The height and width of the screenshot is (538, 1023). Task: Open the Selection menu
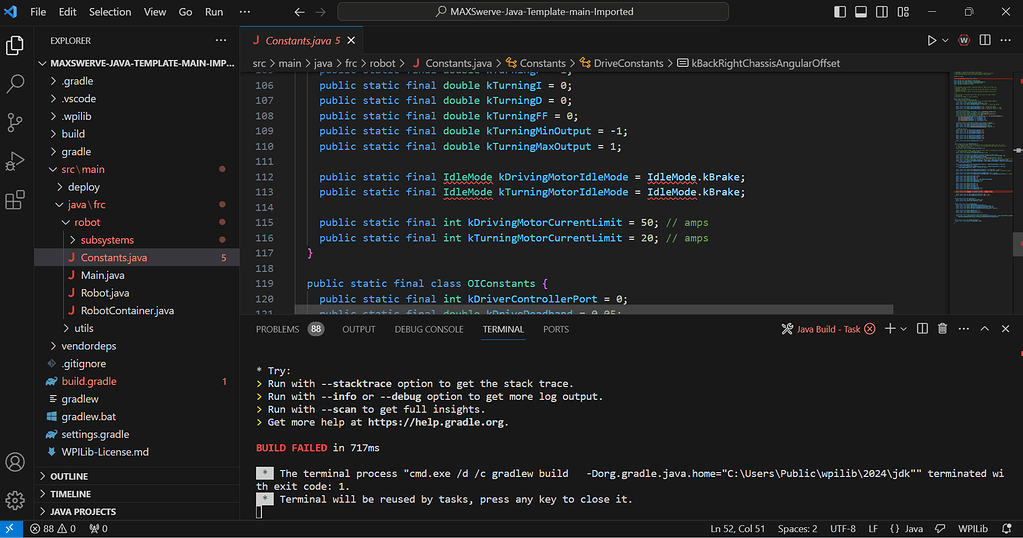[110, 12]
